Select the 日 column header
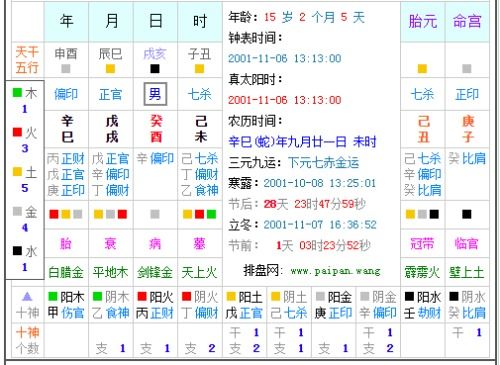Screen dimensions: 500x365 click(156, 21)
